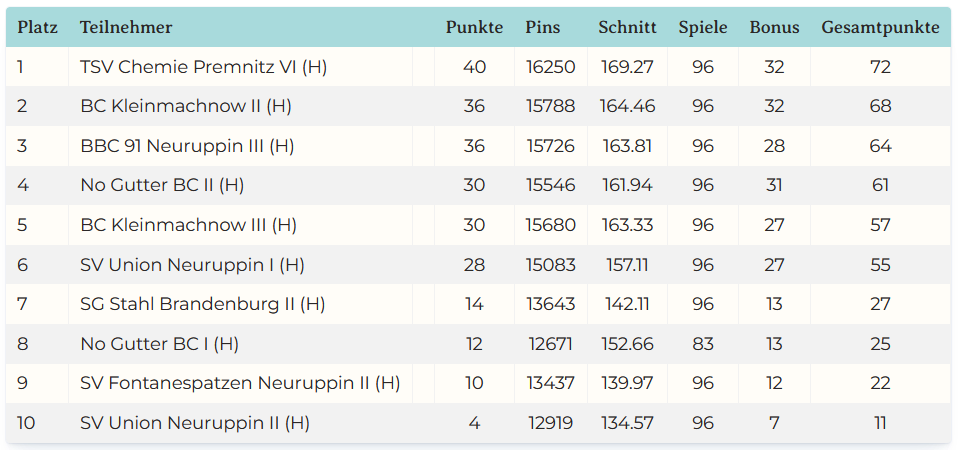Viewport: 960px width, 450px height.
Task: Click the Bonus column header
Action: [x=774, y=28]
